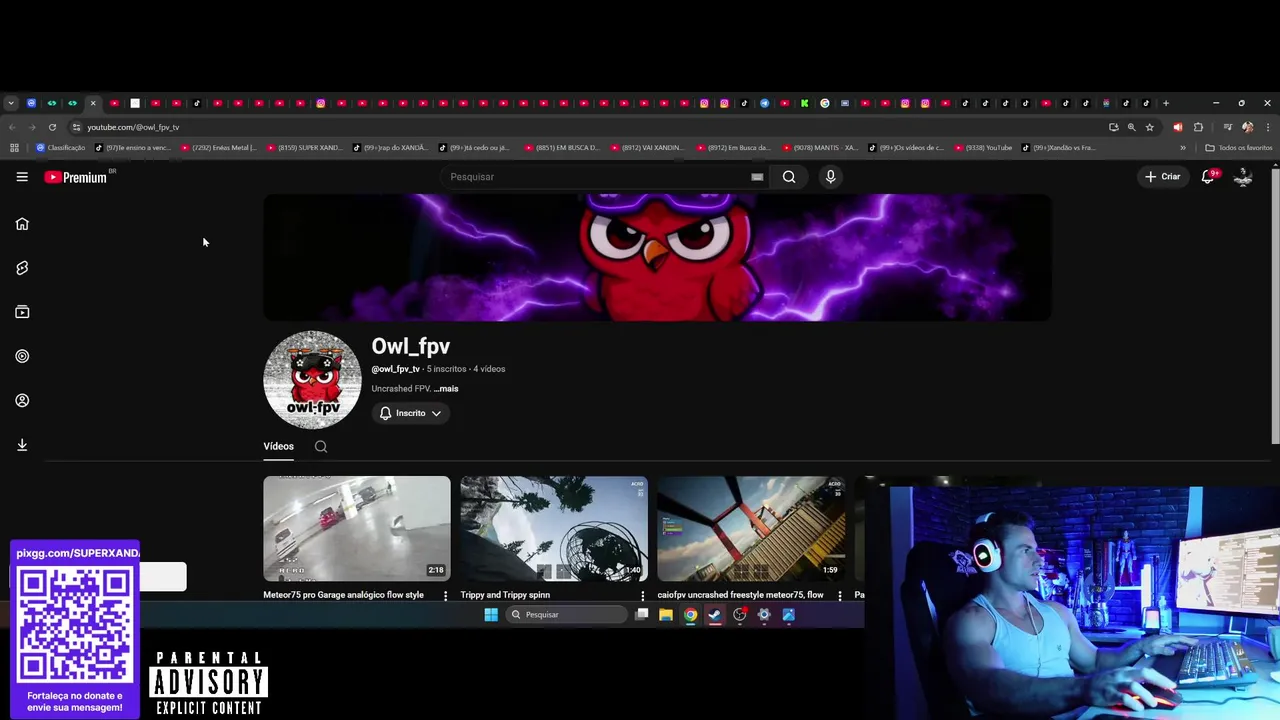Go back in Chrome

click(x=12, y=127)
